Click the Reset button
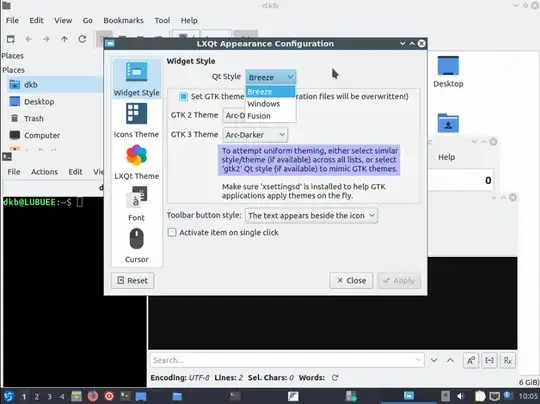 pyautogui.click(x=133, y=280)
